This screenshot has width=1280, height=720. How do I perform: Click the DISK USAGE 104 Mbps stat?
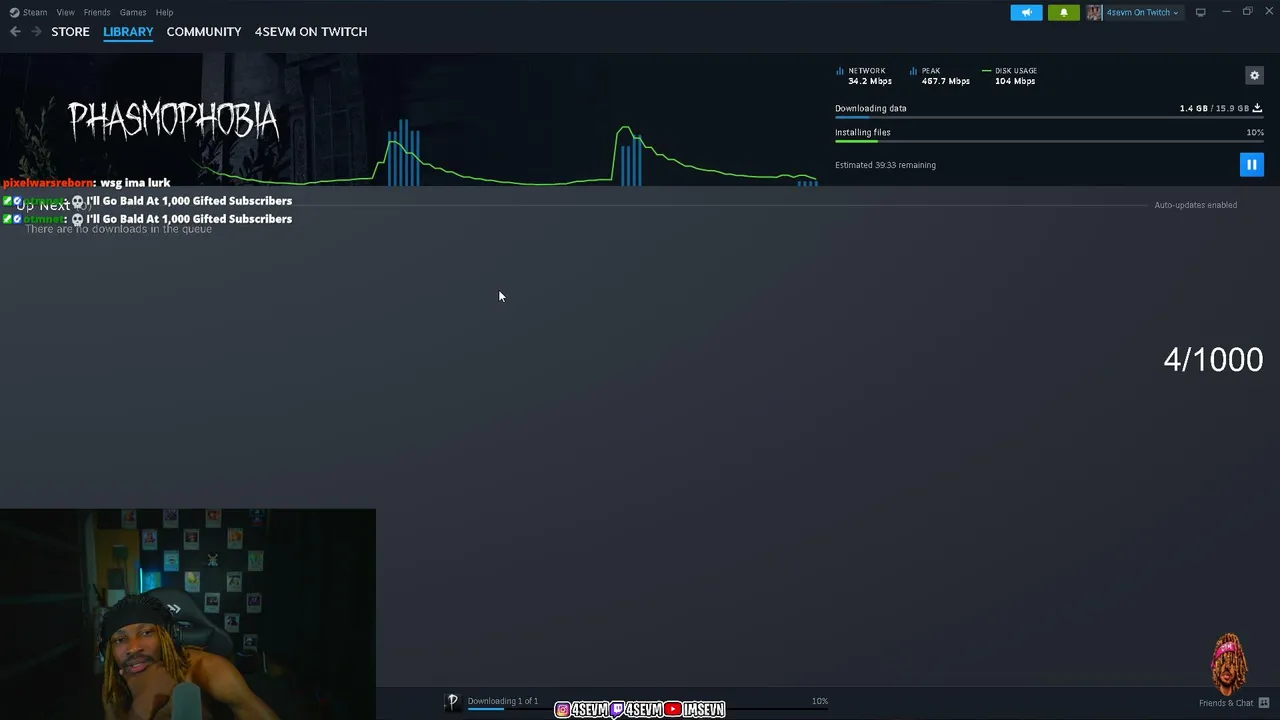(x=1010, y=76)
